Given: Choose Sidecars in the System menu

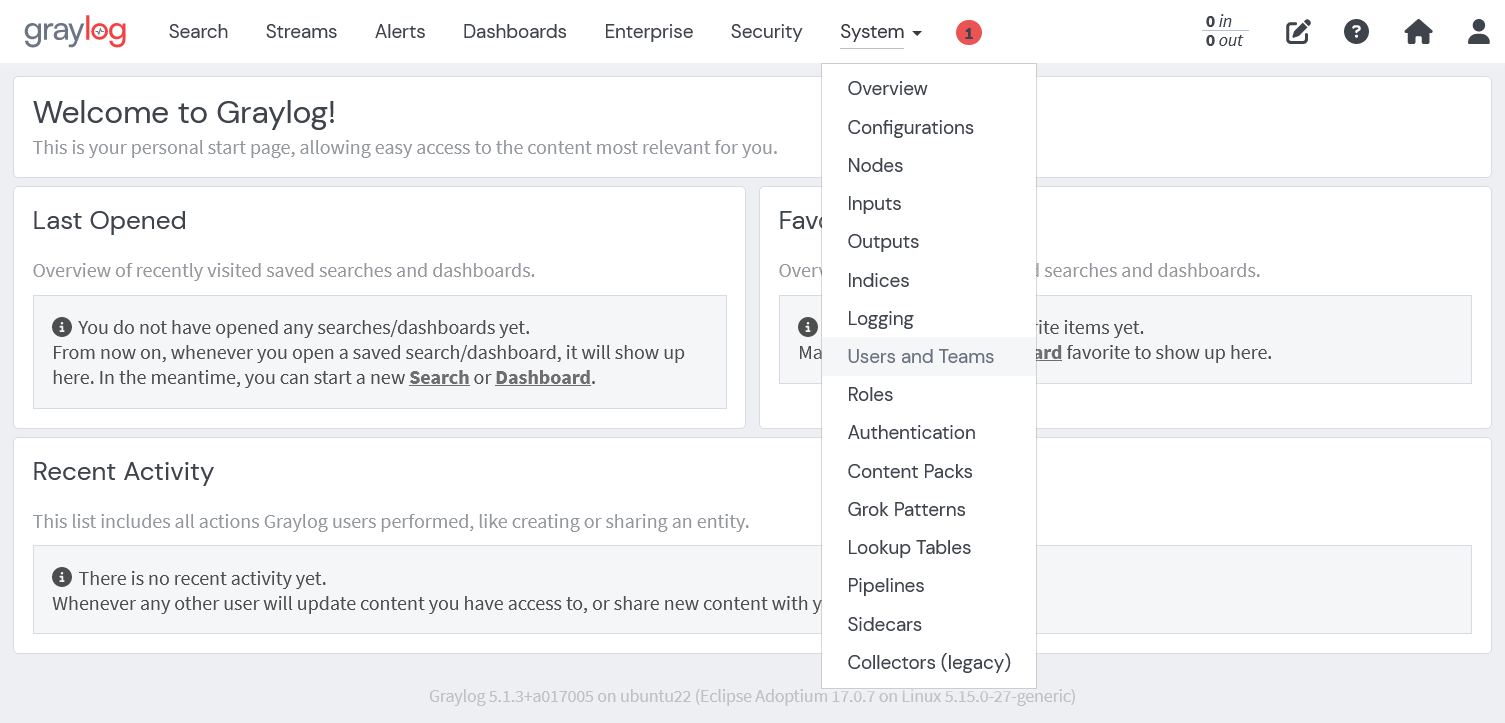Looking at the screenshot, I should pos(929,624).
